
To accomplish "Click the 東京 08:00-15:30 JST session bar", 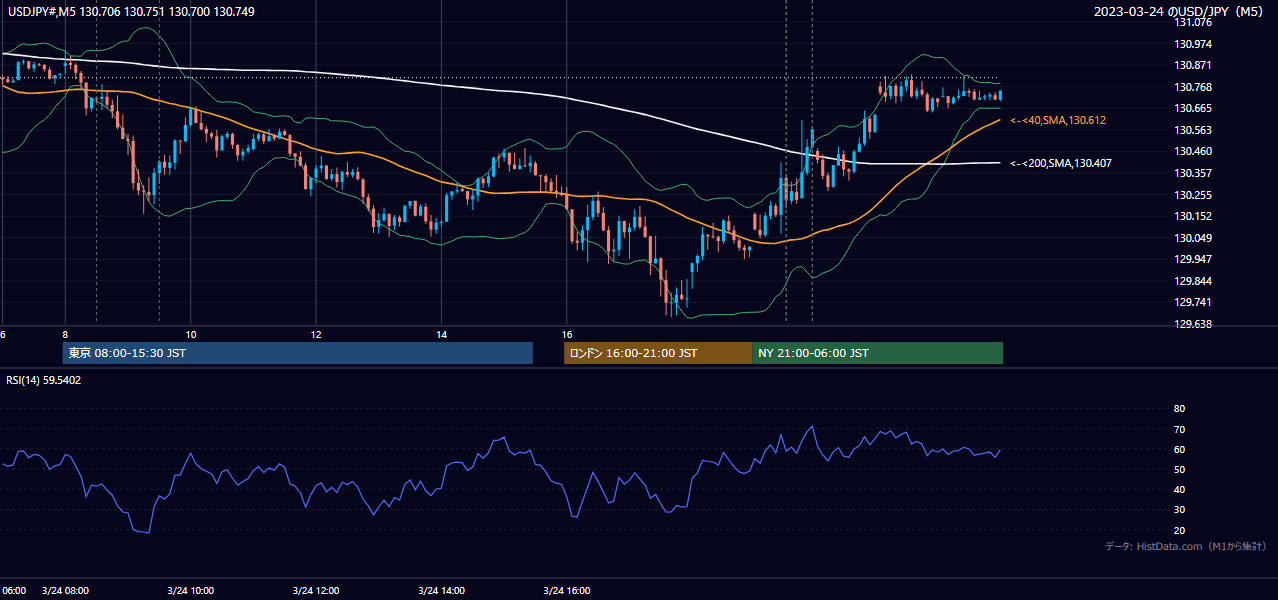I will pos(298,353).
